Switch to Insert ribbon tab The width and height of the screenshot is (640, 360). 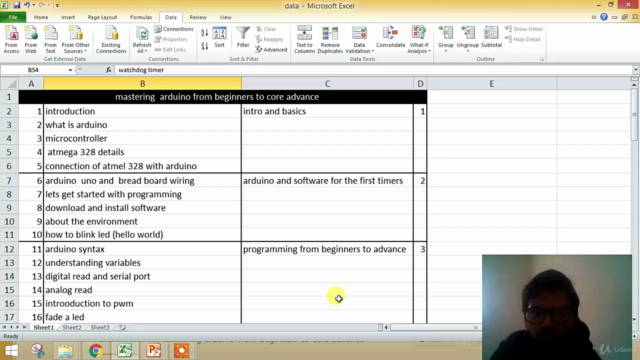(x=68, y=17)
